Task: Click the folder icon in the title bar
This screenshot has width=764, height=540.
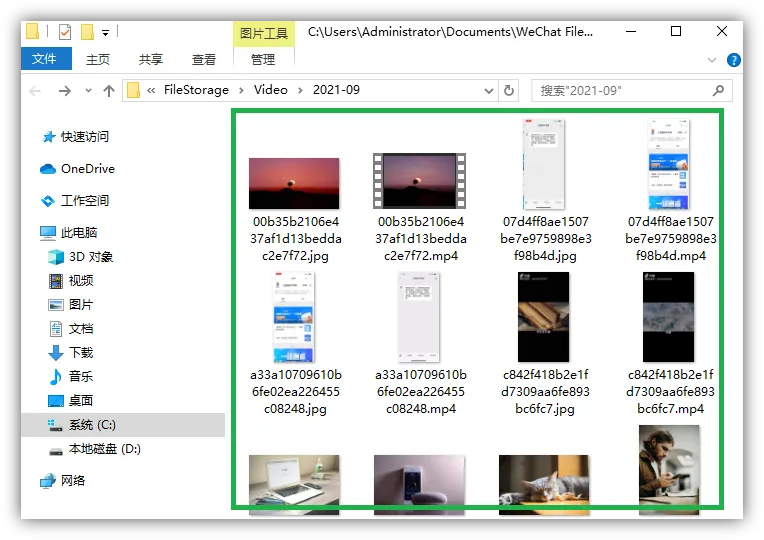Action: click(32, 32)
